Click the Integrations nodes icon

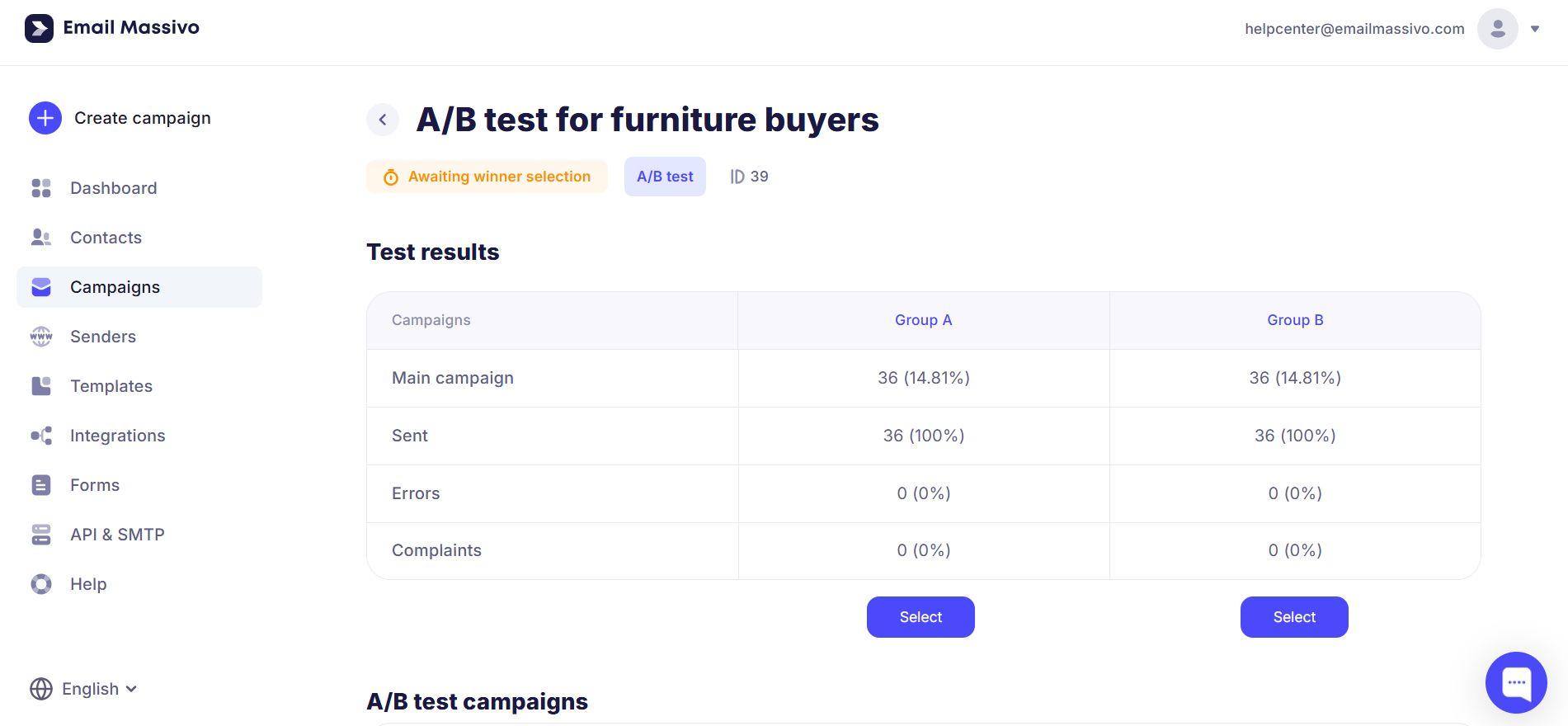pos(41,436)
